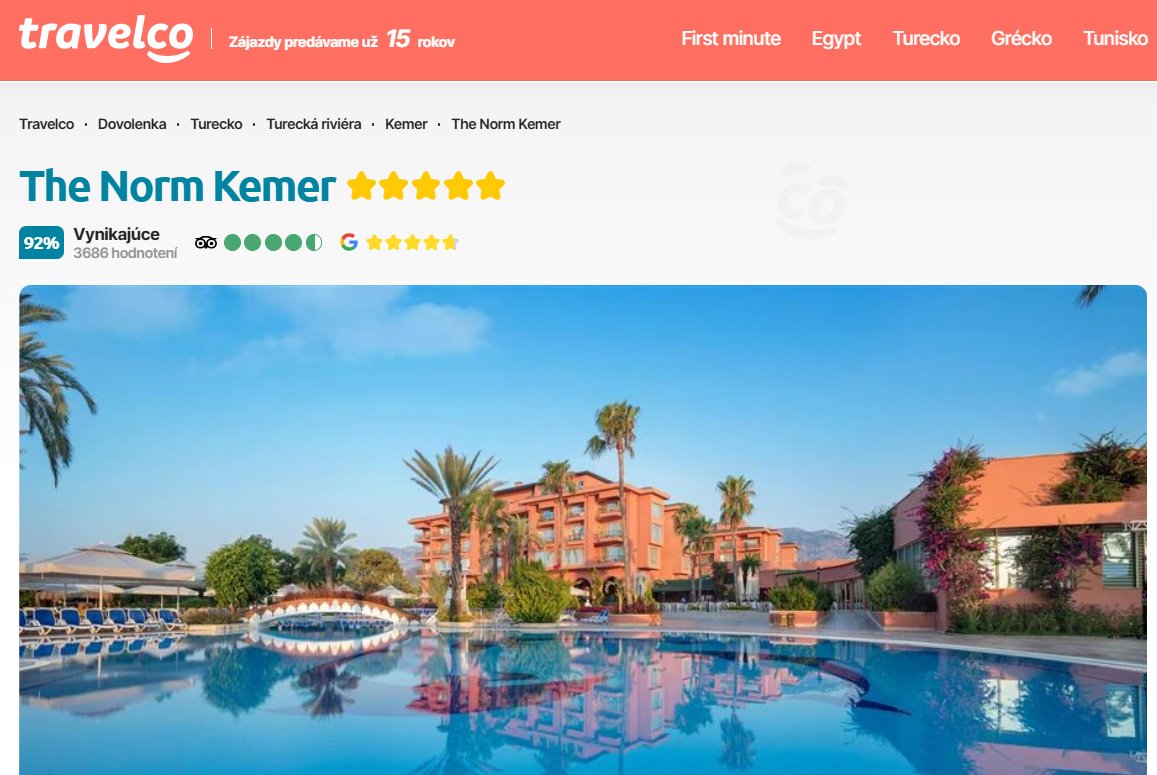Screen dimensions: 1157x775
Task: Click the TripAdvisor owl icon
Action: 206,242
